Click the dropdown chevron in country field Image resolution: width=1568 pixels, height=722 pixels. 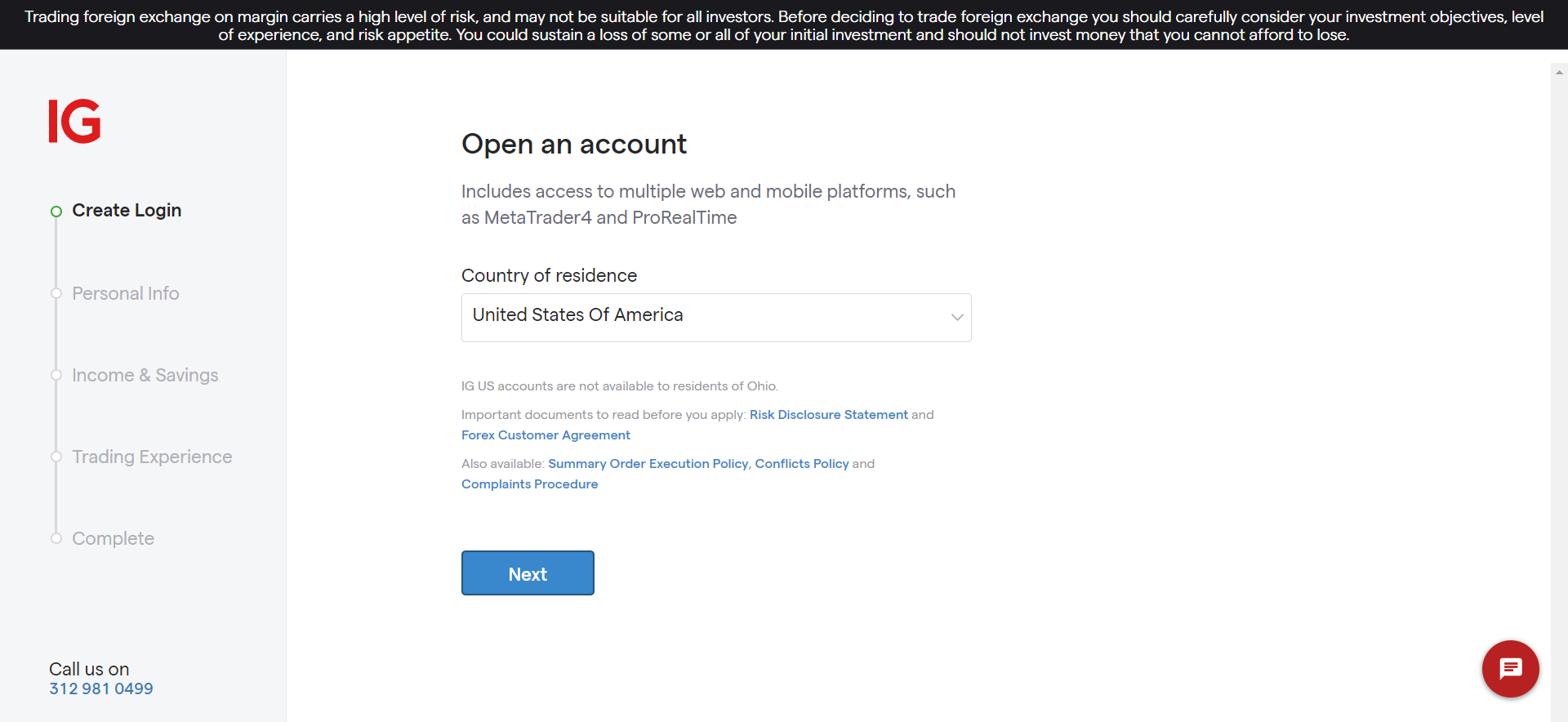(x=957, y=317)
